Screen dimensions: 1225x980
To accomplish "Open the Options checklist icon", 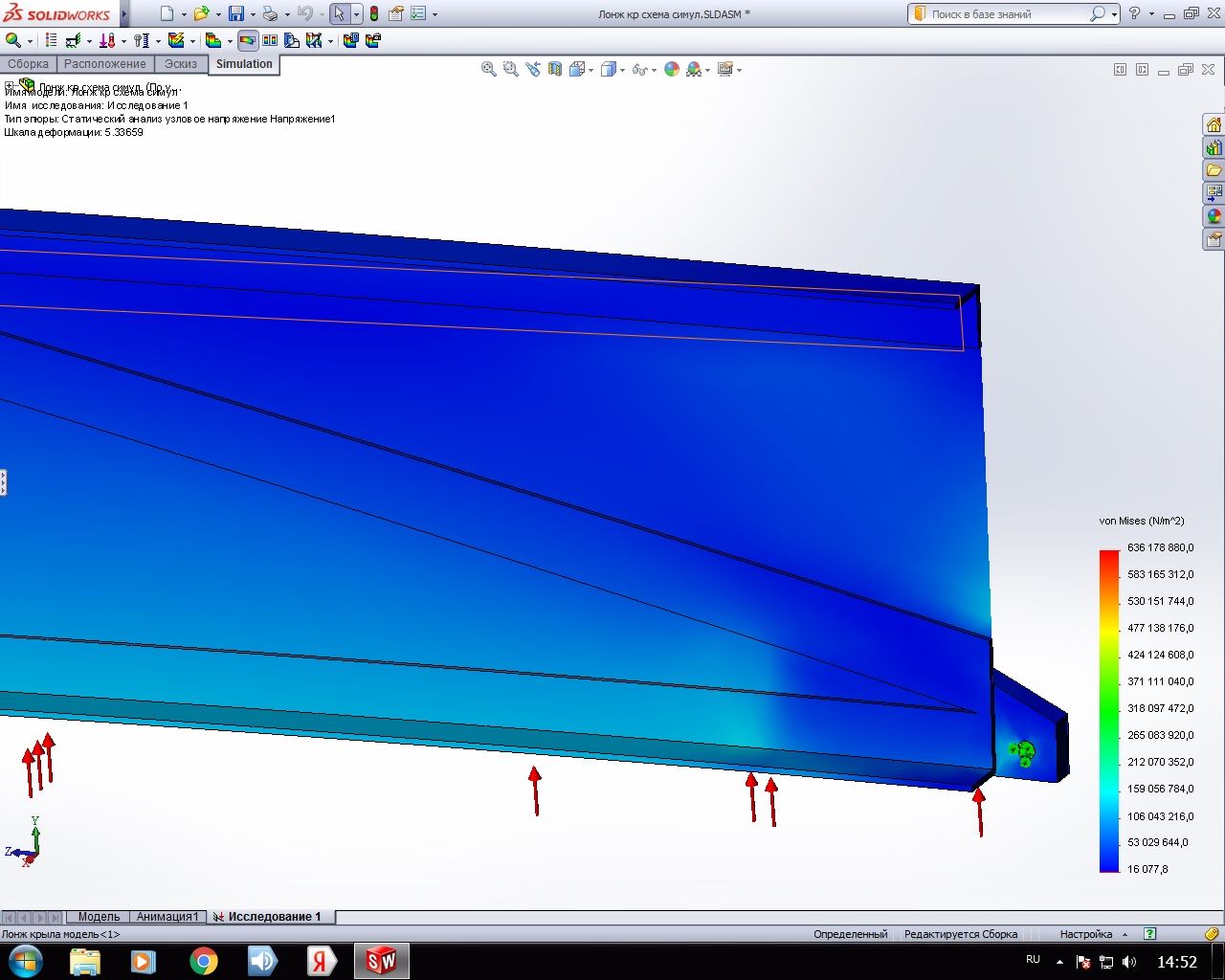I will click(418, 13).
